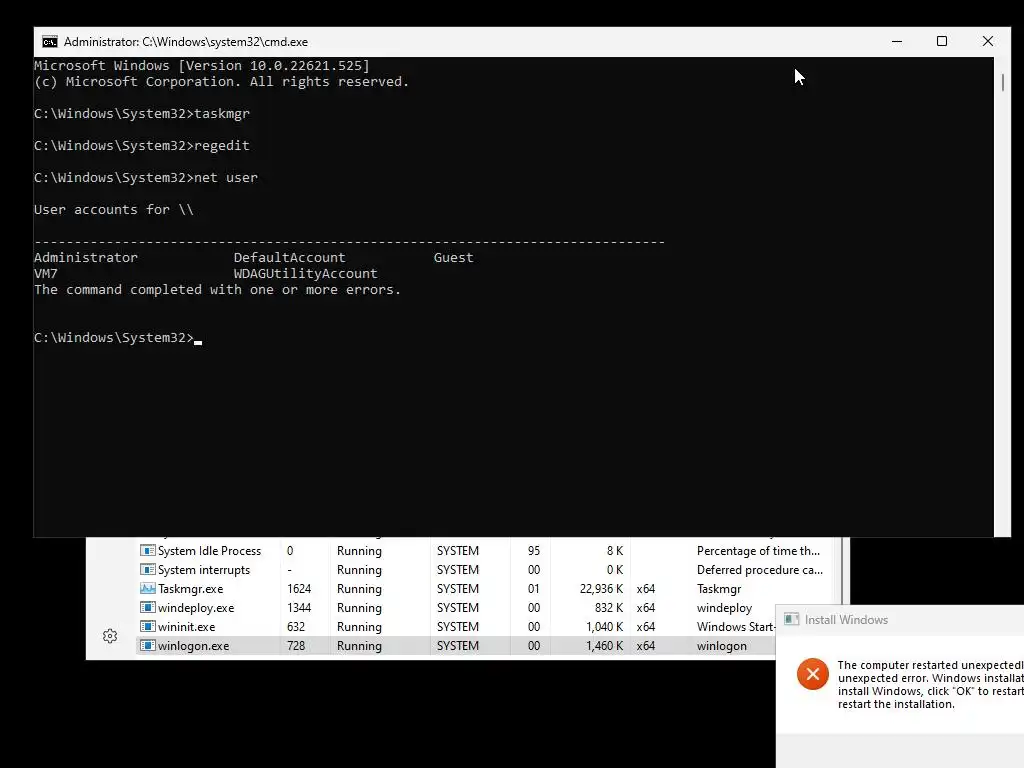1024x768 pixels.
Task: Select the Taskmgr.exe row
Action: (485, 588)
